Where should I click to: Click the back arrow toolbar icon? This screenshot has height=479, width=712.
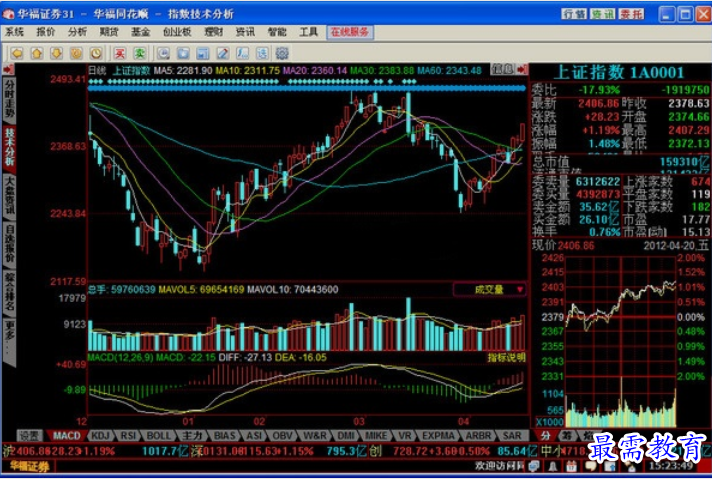(17, 54)
